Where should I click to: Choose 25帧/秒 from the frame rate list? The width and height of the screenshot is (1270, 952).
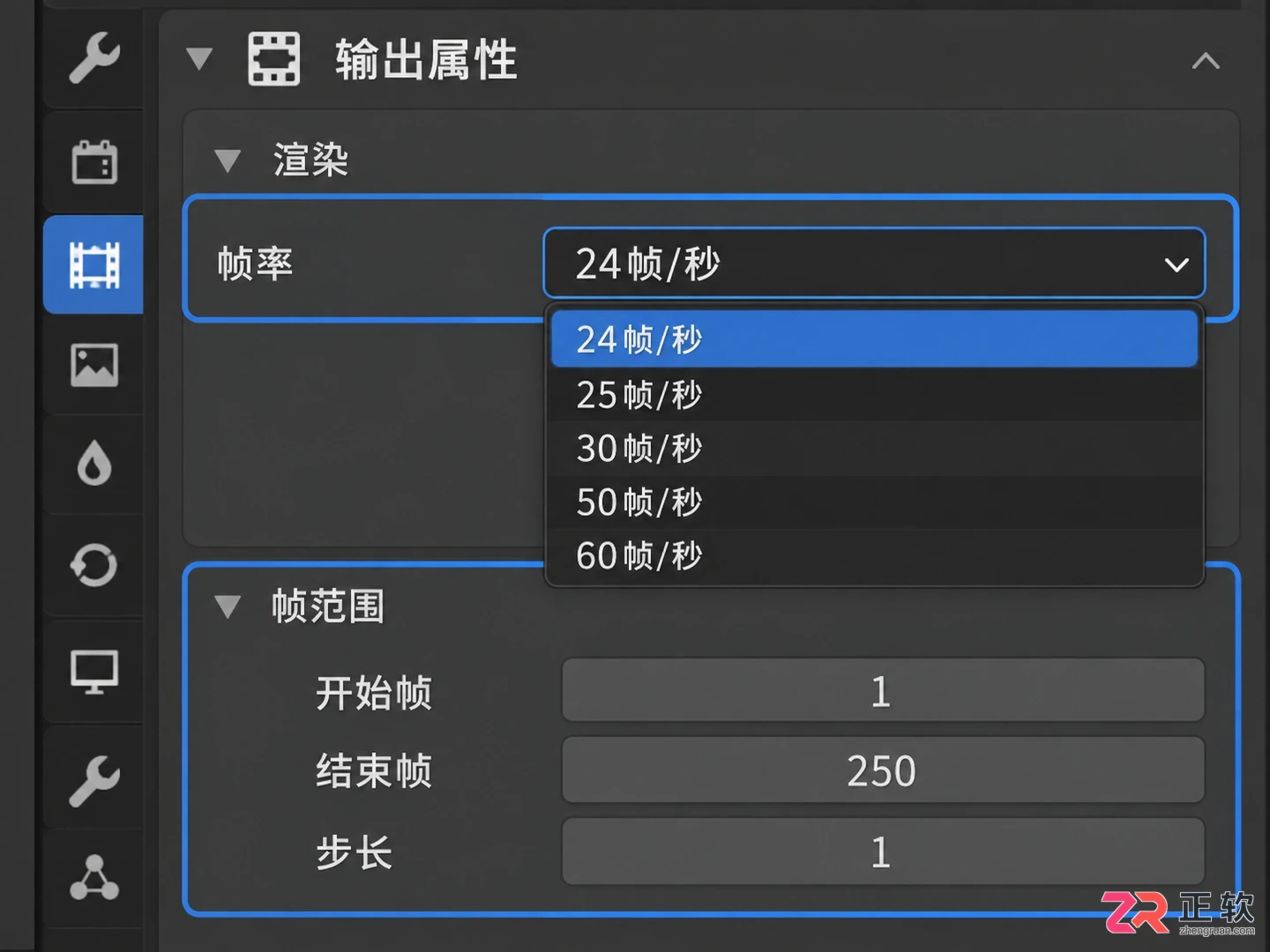(874, 394)
